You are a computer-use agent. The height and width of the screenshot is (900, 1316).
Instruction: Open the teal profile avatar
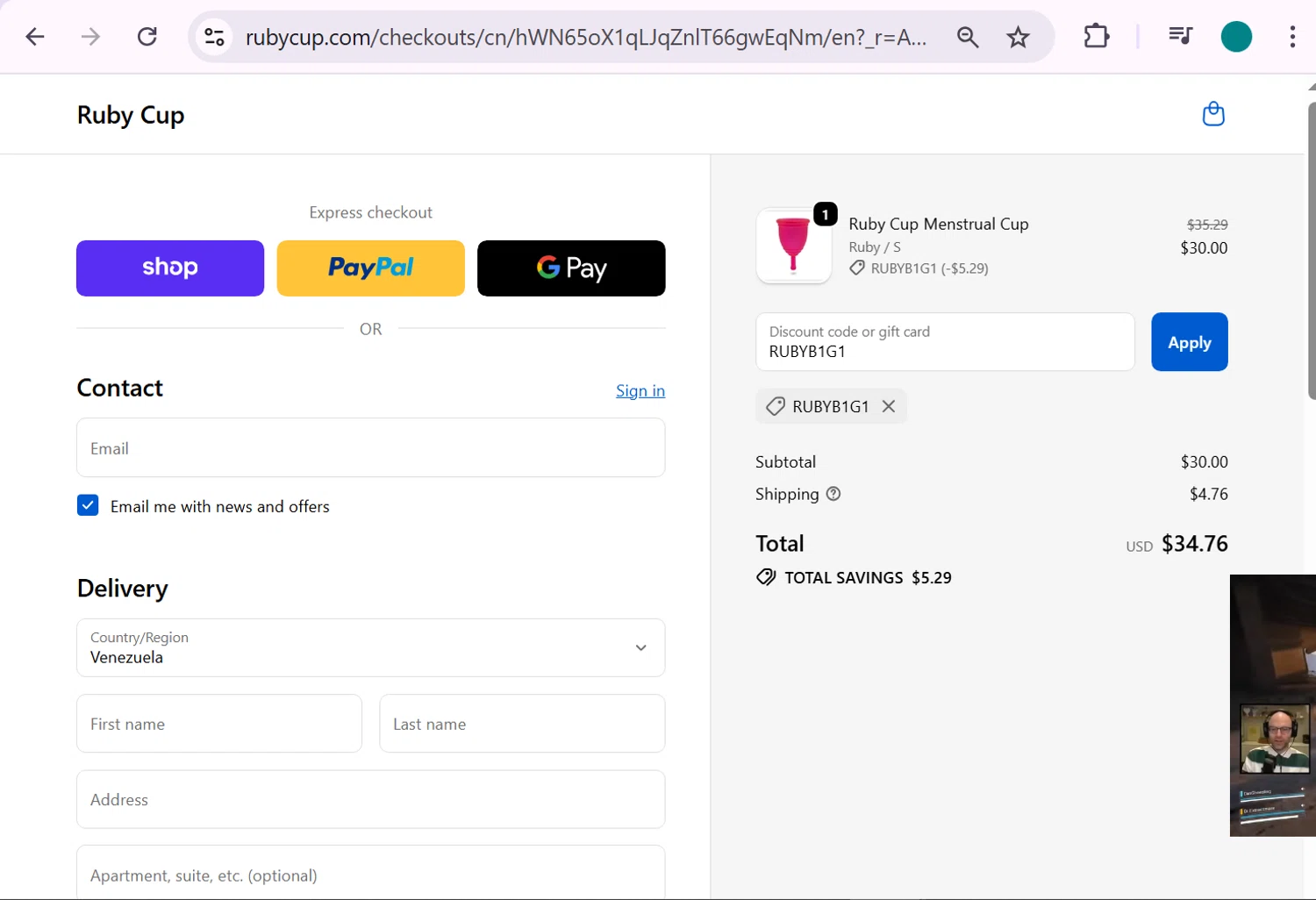(1236, 37)
